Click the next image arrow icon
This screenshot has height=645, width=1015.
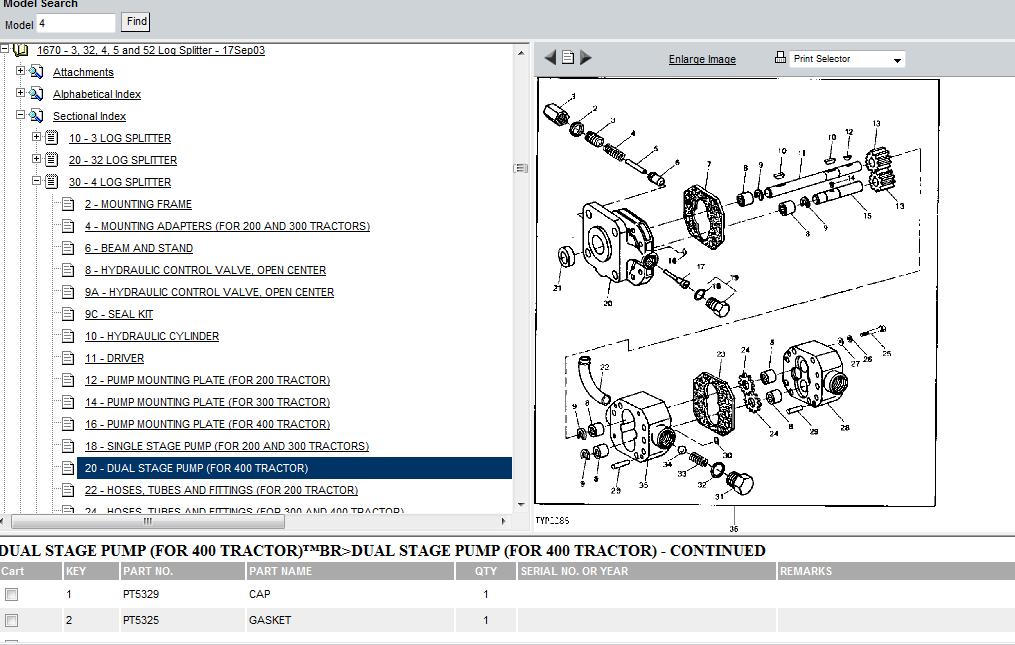[586, 58]
